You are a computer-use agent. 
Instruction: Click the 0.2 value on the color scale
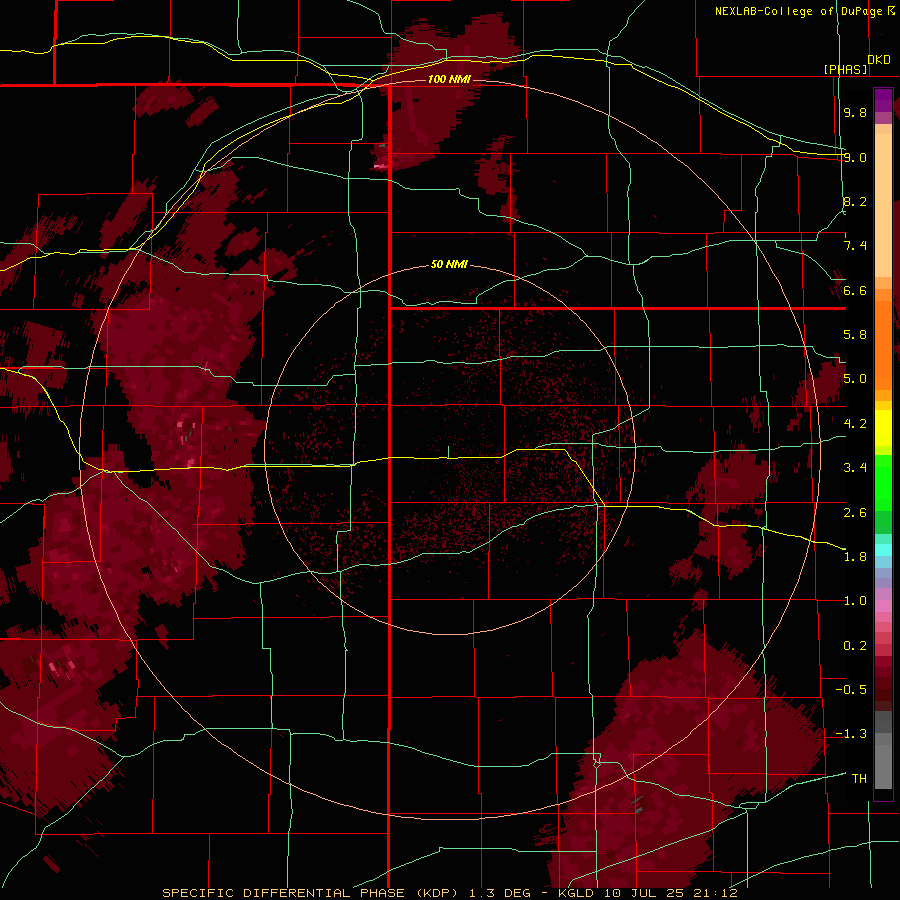(855, 646)
